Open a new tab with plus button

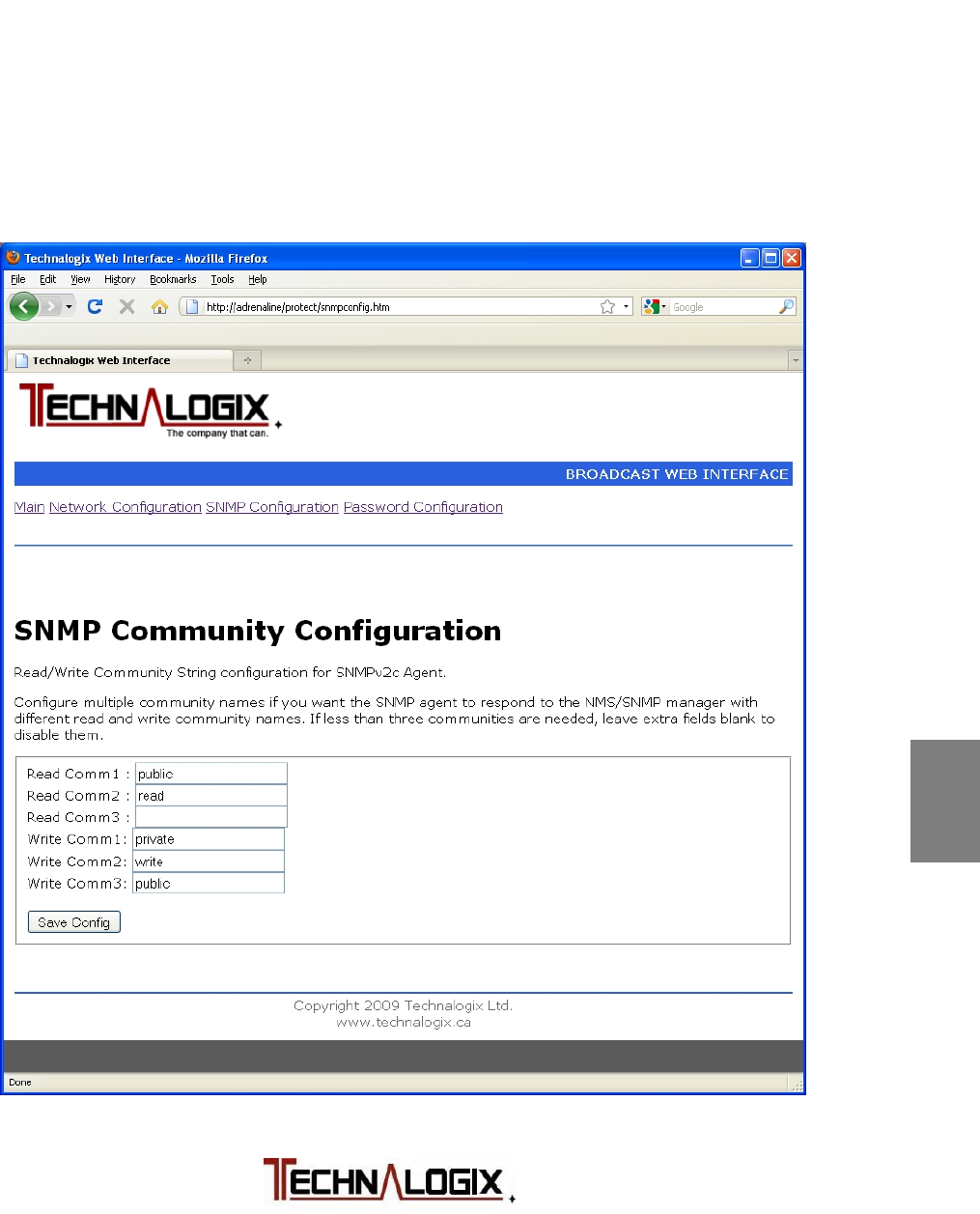pos(247,360)
